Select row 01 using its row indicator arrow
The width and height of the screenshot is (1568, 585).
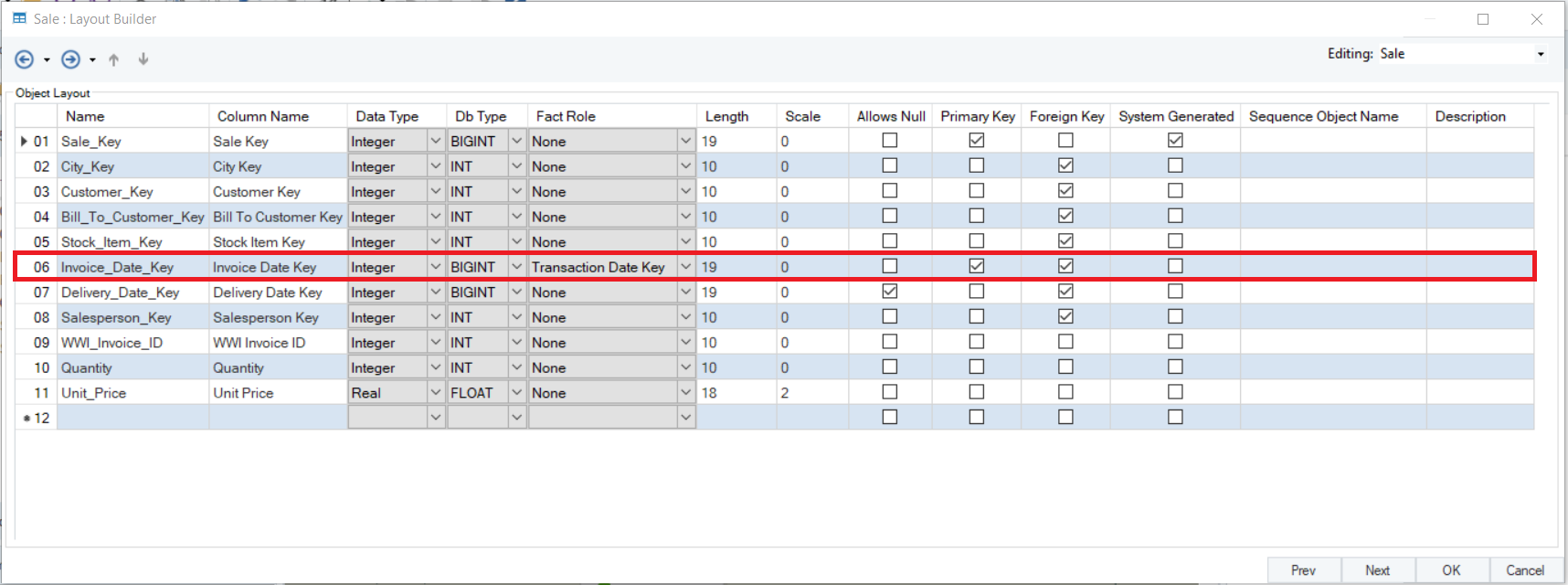pyautogui.click(x=24, y=141)
